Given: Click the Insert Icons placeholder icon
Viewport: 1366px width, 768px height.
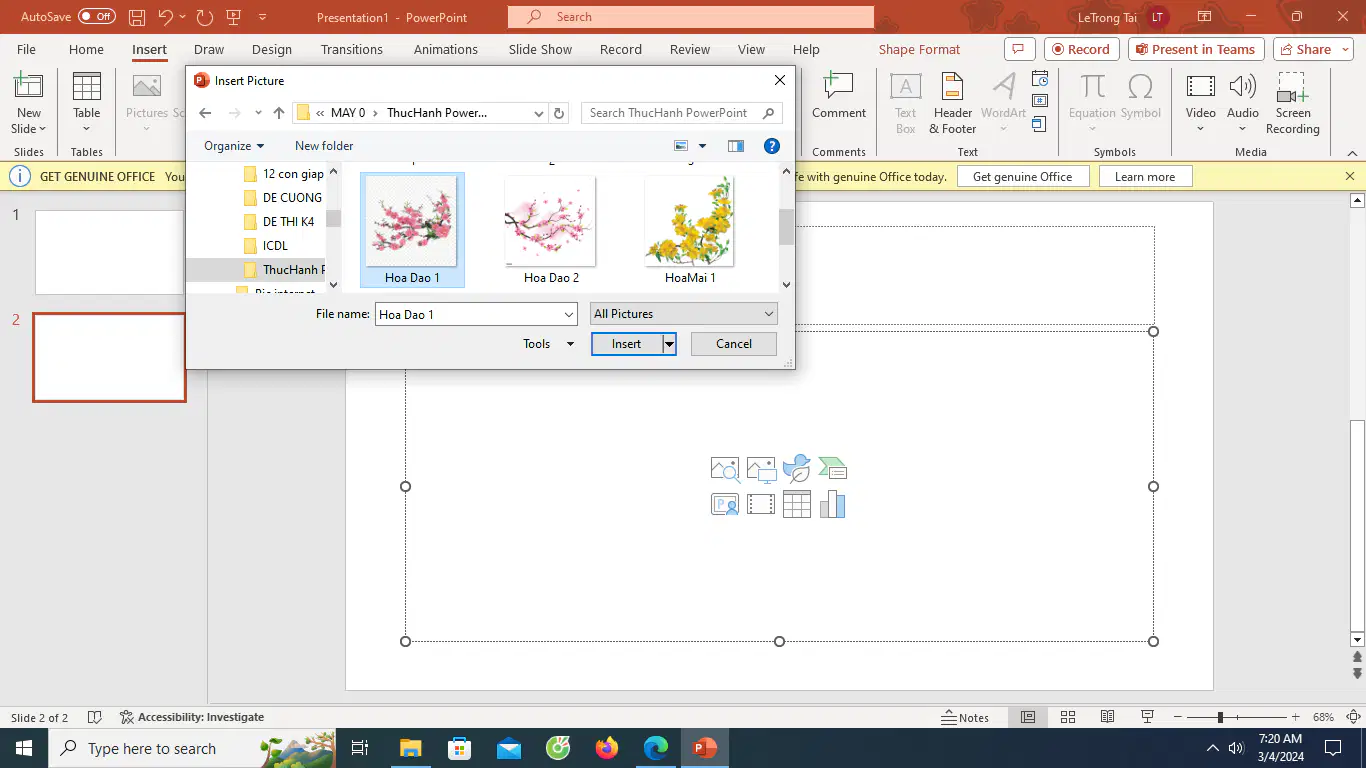Looking at the screenshot, I should point(797,469).
